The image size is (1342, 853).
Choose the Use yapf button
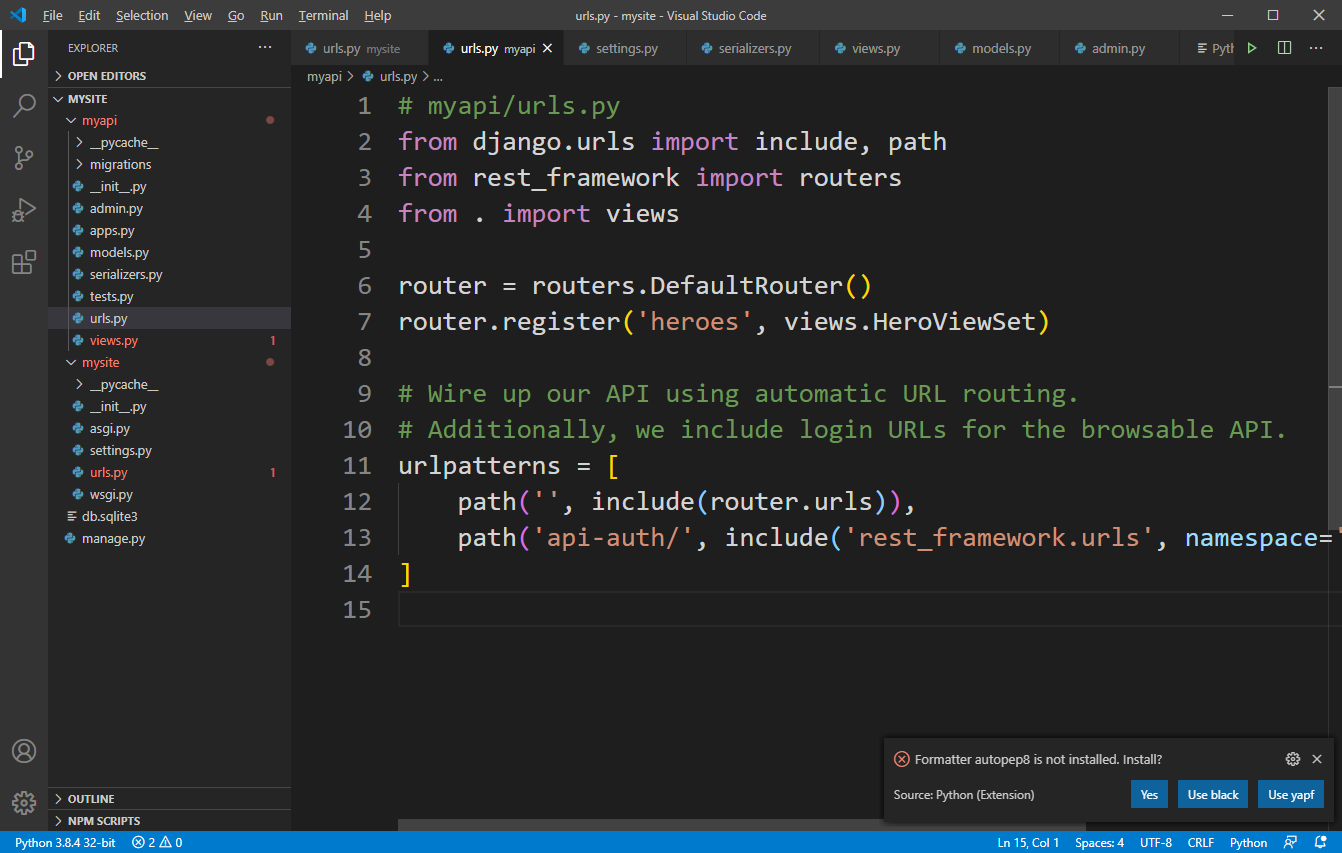click(1291, 795)
